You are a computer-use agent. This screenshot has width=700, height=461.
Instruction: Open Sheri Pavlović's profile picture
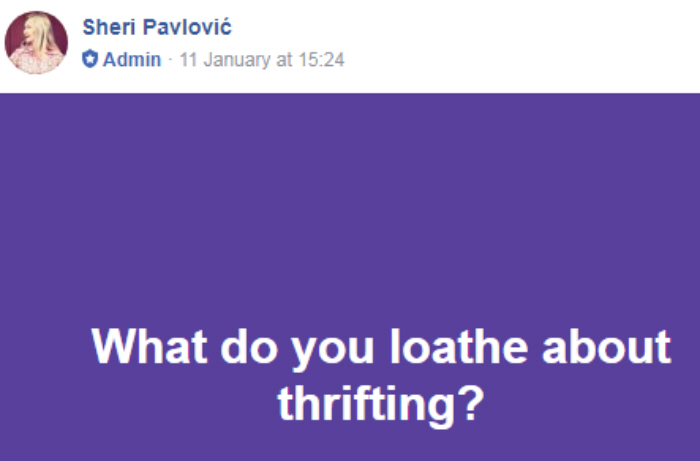(x=36, y=43)
